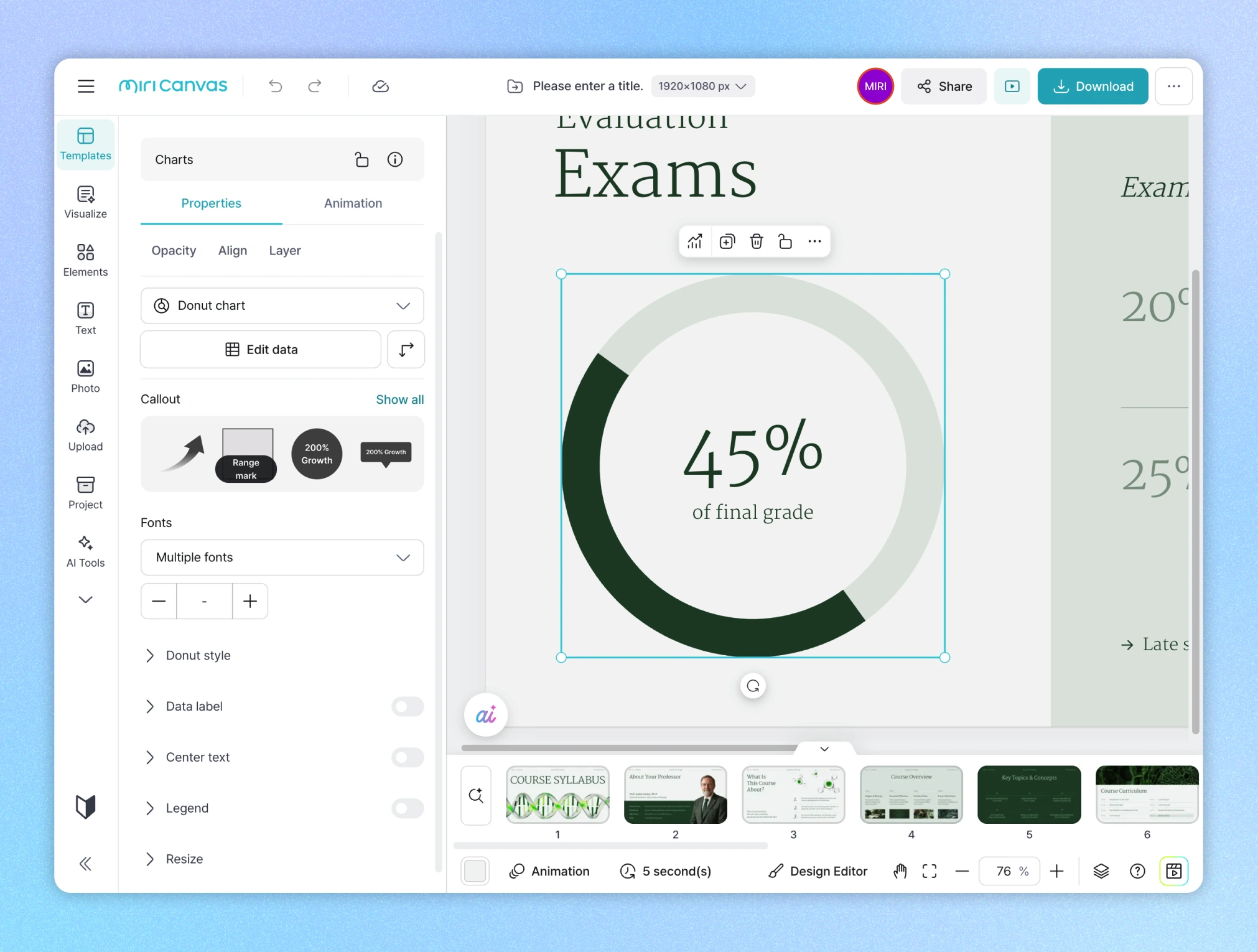This screenshot has height=952, width=1258.
Task: Open the Photo sidebar panel
Action: 86,376
